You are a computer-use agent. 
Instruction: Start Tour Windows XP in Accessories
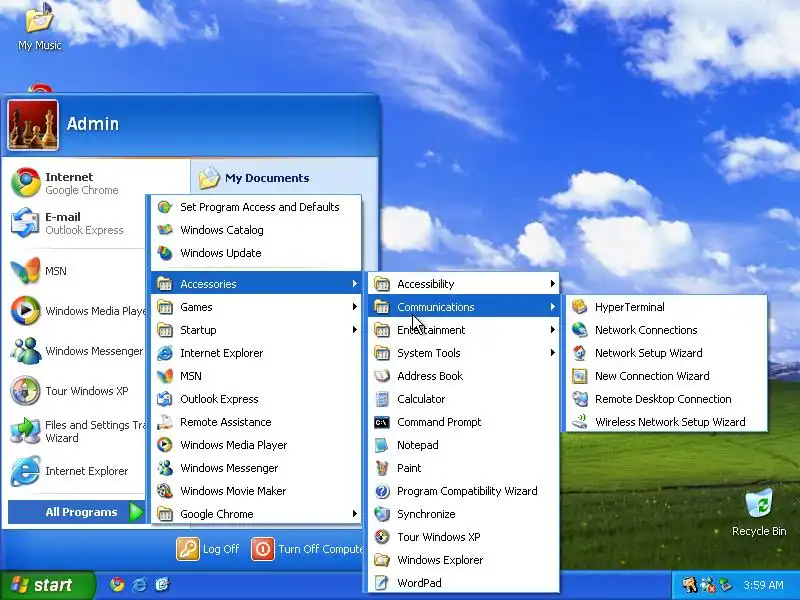tap(463, 536)
